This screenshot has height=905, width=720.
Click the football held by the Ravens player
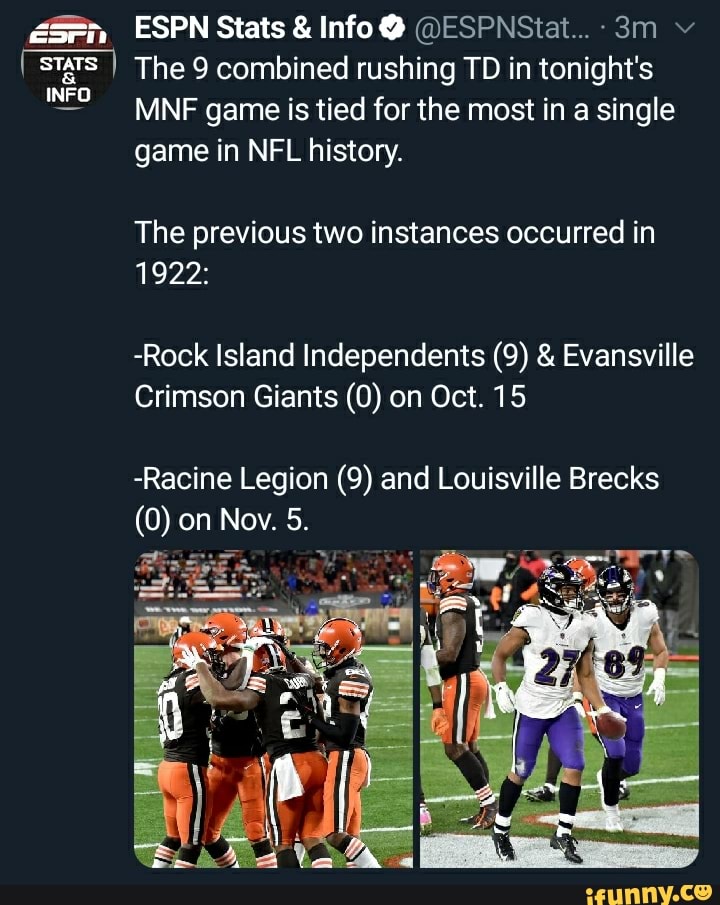pos(609,724)
